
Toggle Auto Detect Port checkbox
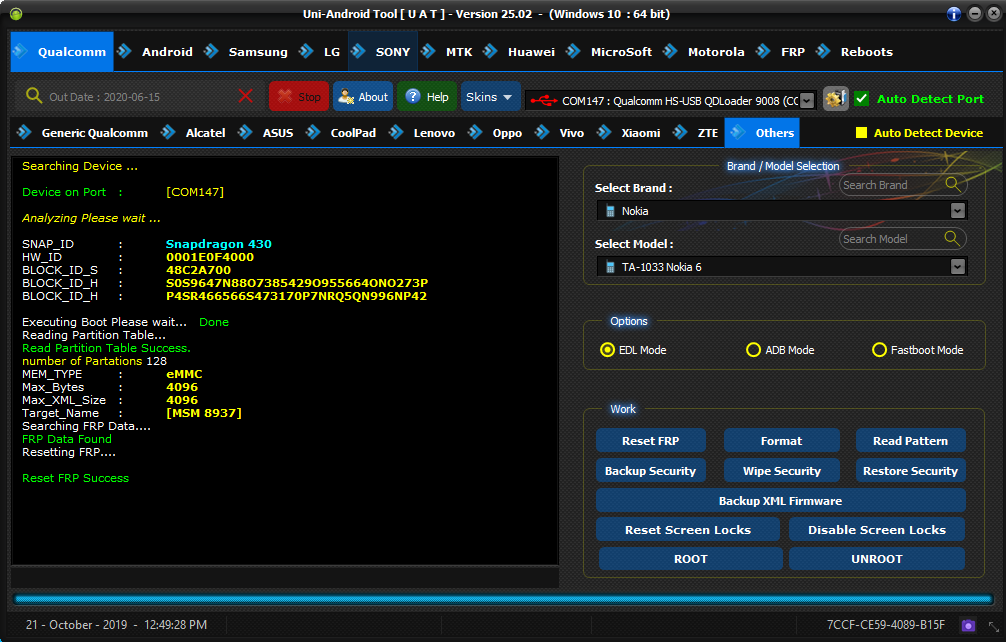[862, 99]
